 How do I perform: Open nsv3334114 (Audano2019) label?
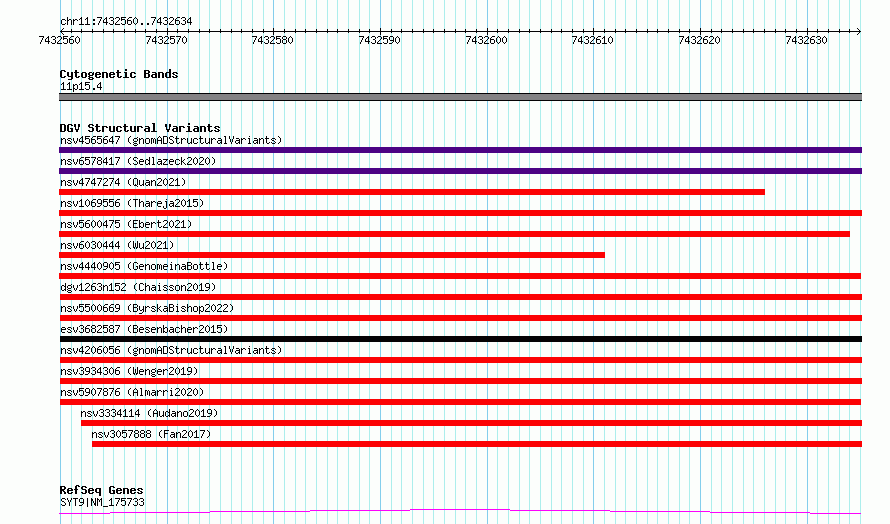coord(149,413)
